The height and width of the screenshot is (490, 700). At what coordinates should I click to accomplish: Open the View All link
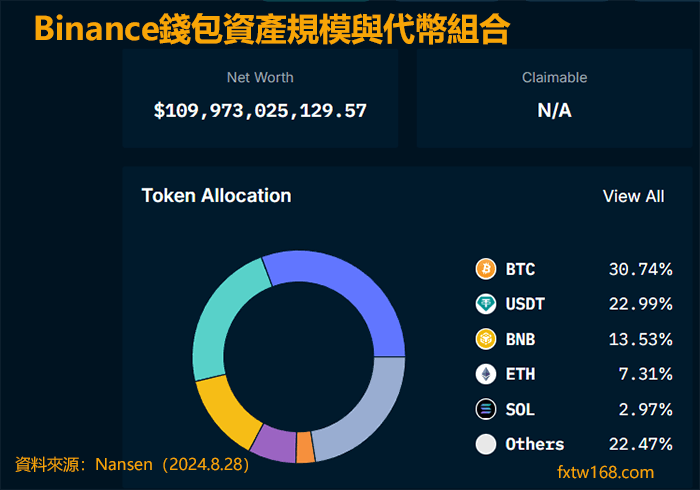(633, 196)
